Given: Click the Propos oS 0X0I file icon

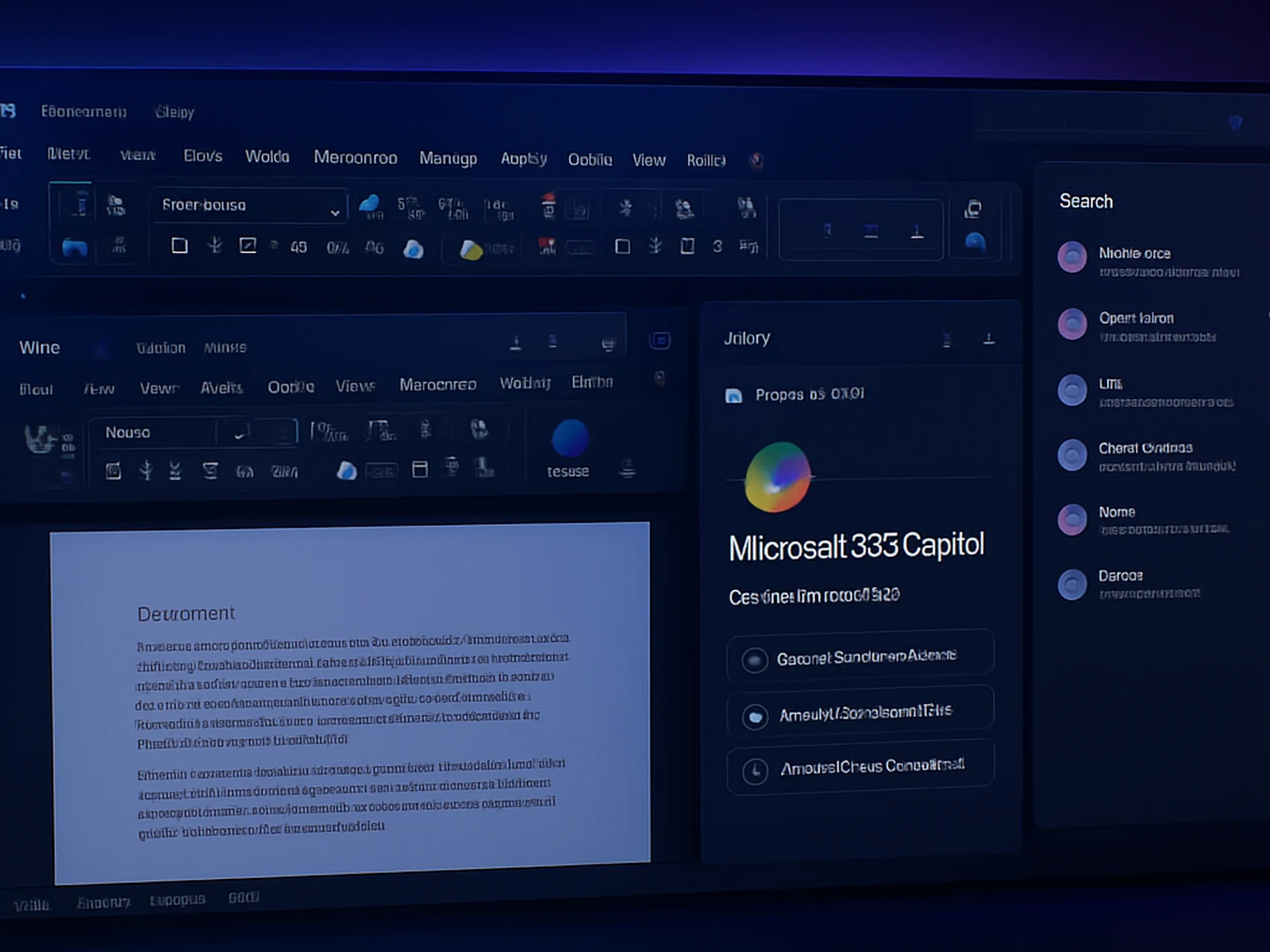Looking at the screenshot, I should click(734, 395).
